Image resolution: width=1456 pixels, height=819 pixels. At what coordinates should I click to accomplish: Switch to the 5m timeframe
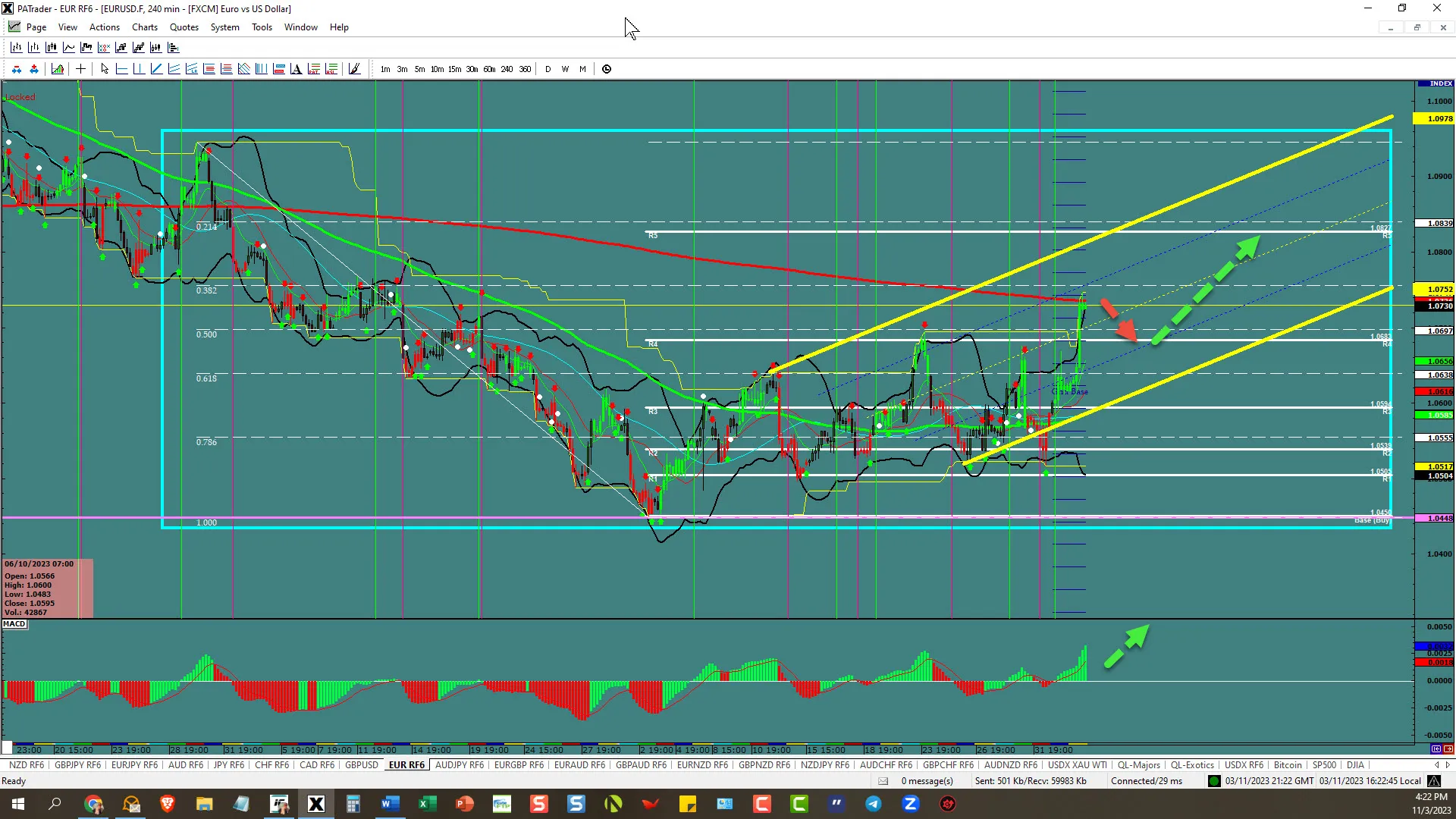419,69
